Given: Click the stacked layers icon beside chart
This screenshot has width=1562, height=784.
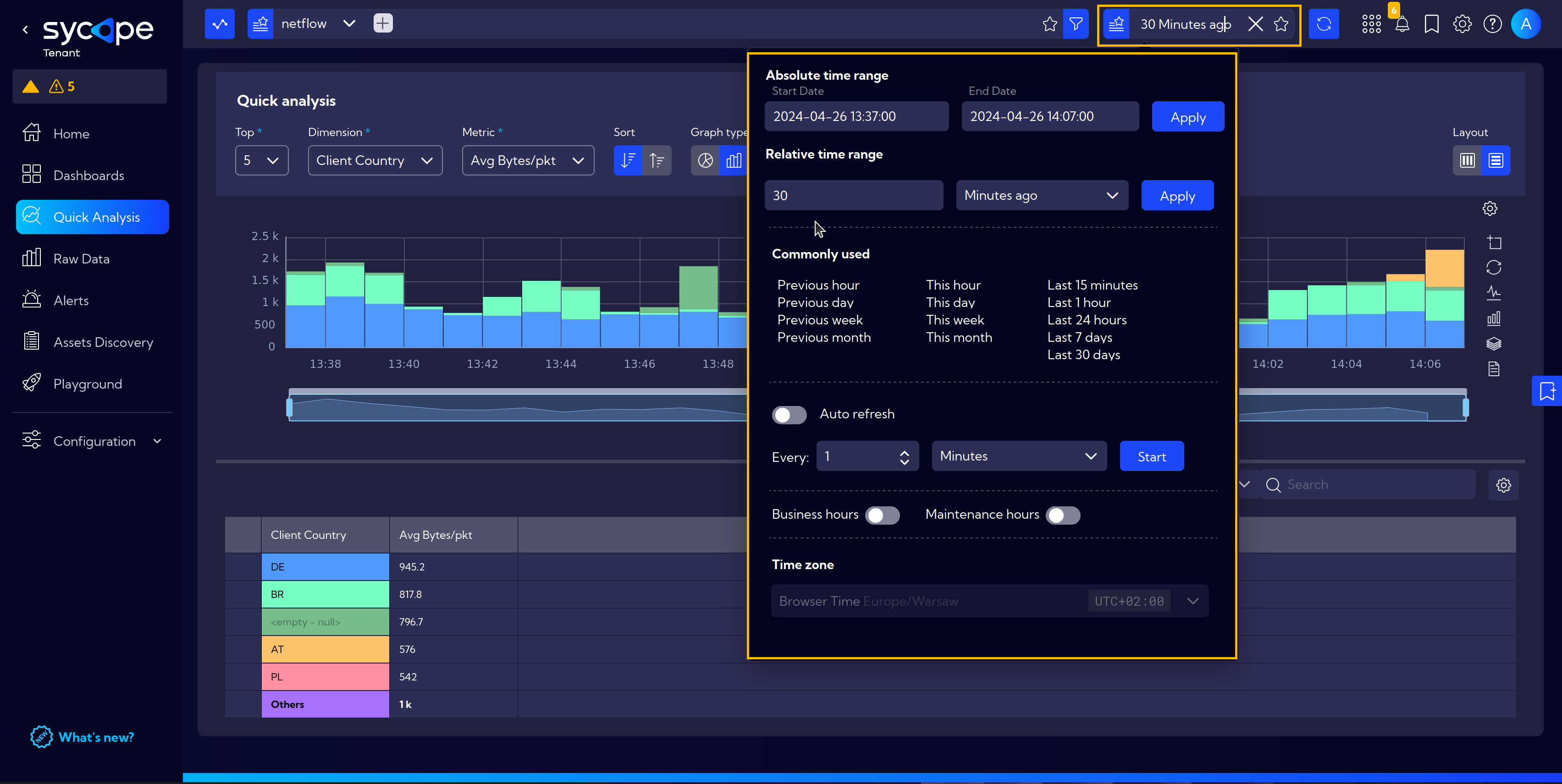Looking at the screenshot, I should (1494, 344).
